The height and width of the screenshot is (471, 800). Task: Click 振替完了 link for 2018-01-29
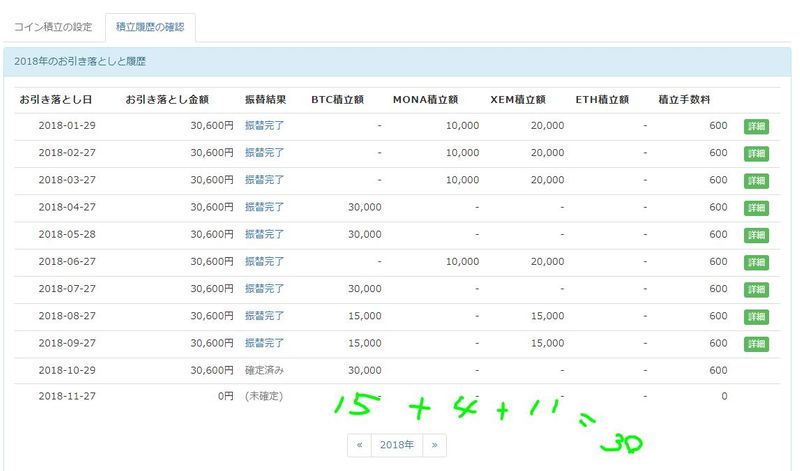264,126
